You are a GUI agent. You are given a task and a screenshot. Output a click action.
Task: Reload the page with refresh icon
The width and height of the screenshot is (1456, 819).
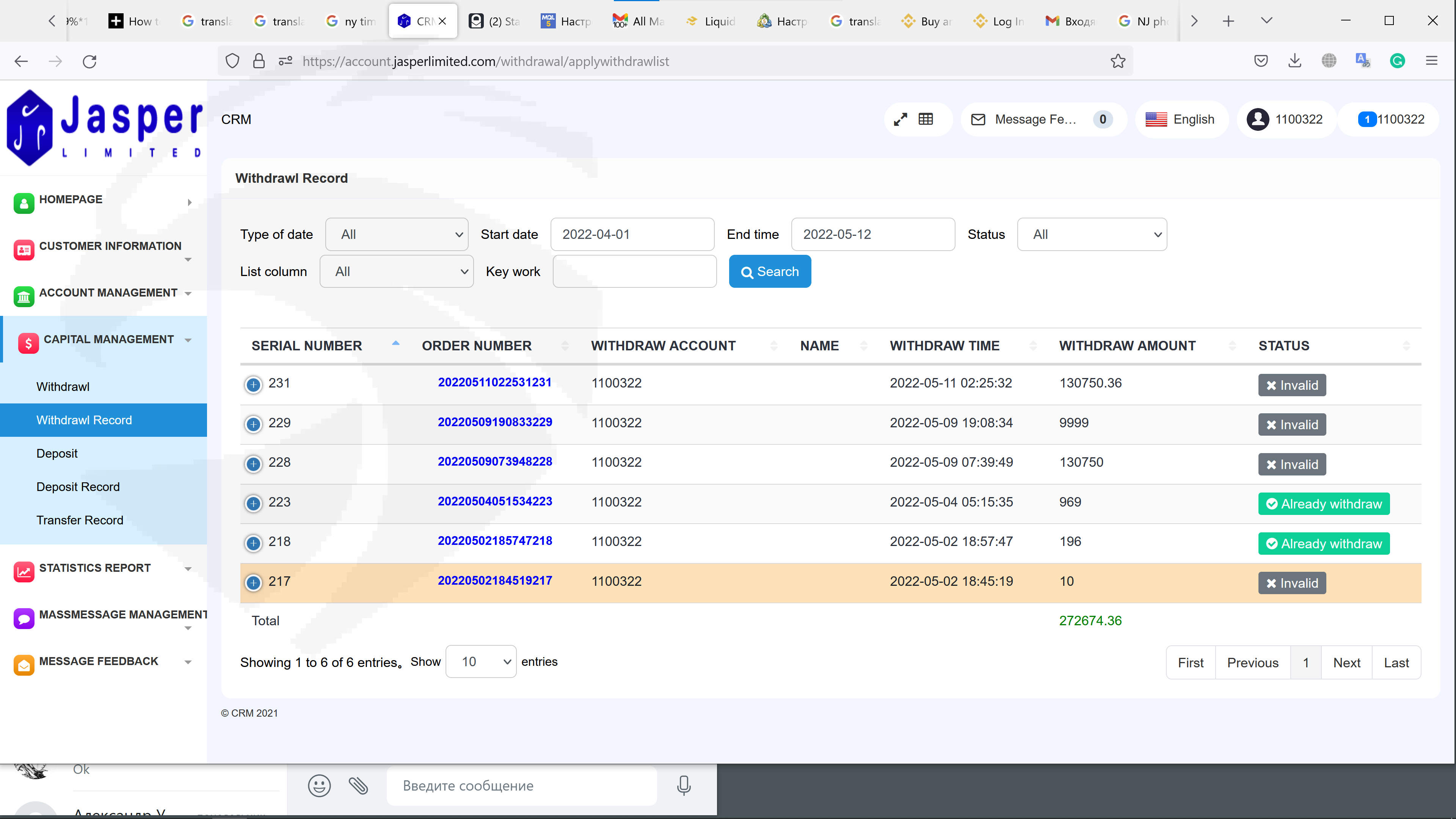[89, 61]
